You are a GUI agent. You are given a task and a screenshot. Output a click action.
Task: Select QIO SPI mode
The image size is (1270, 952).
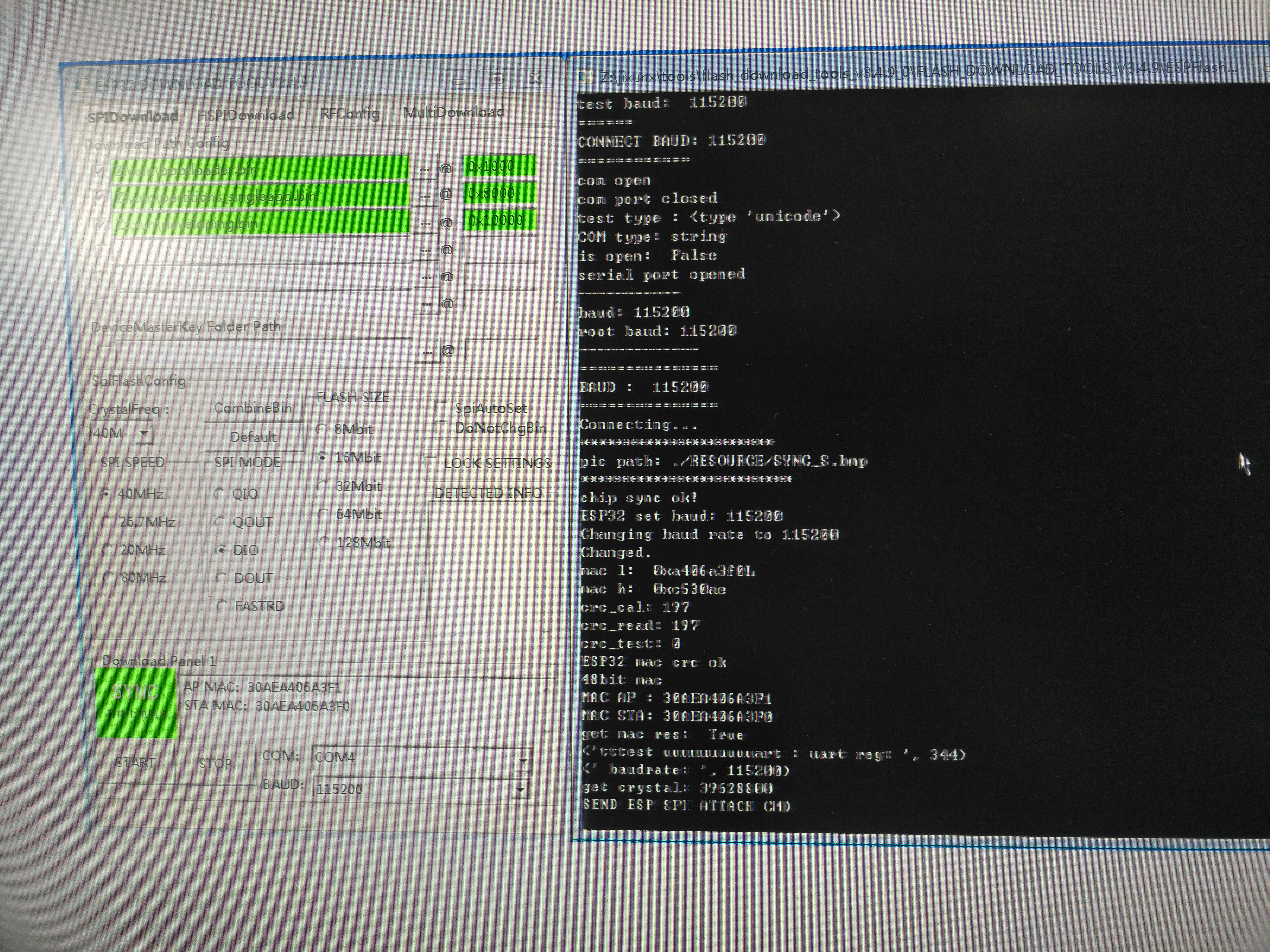(x=236, y=494)
